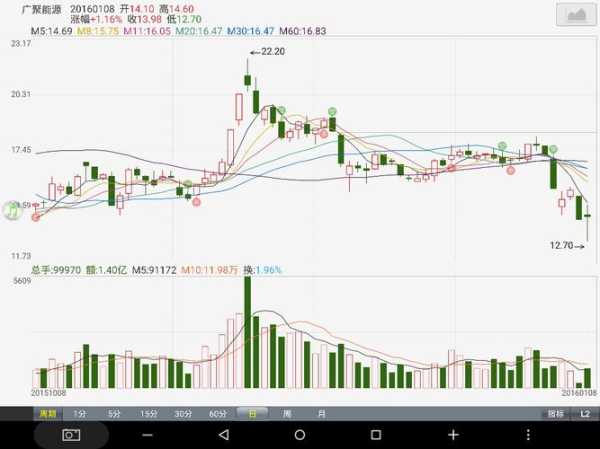Tap the end date 20160108 label

tap(579, 393)
